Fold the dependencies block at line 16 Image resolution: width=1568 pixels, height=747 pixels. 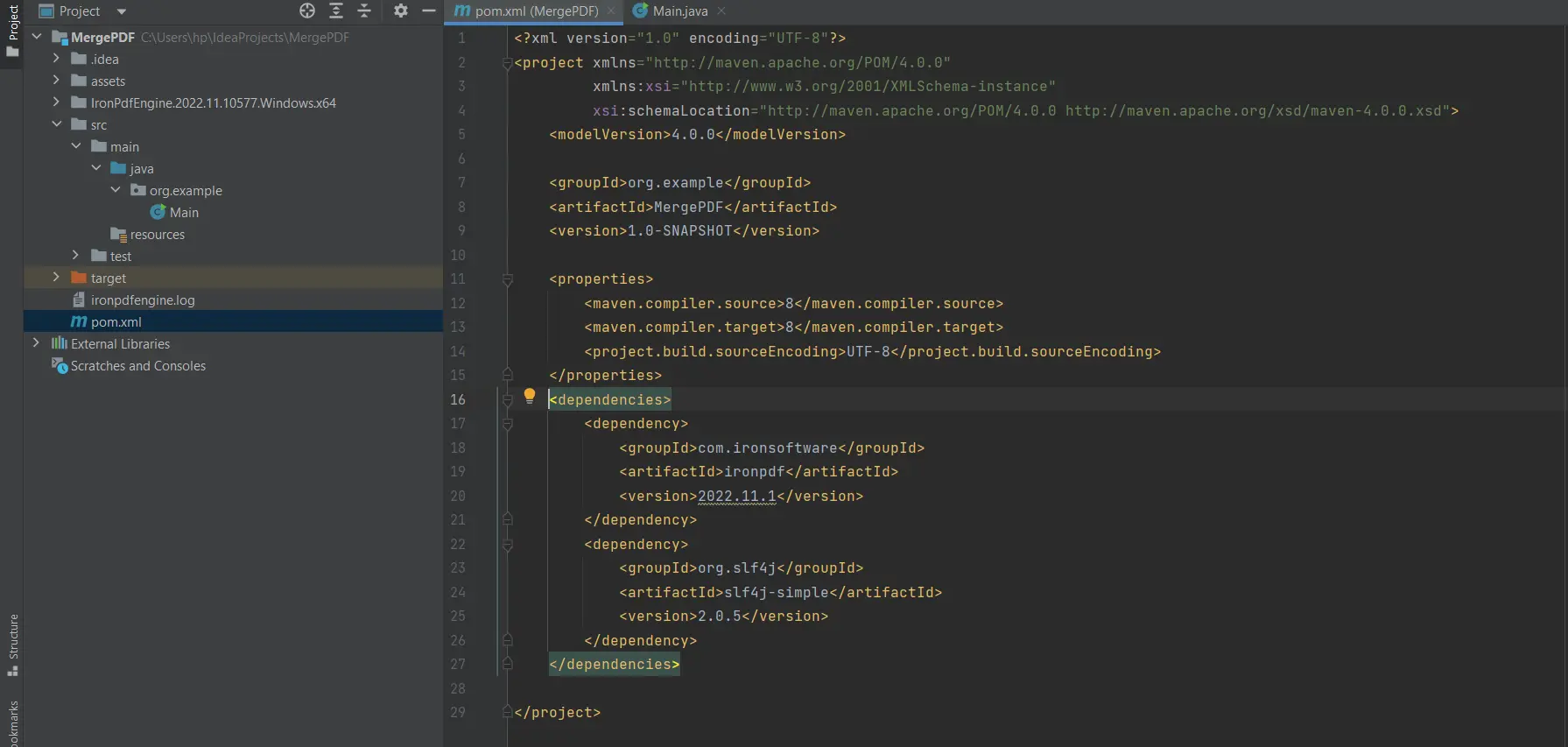(507, 399)
